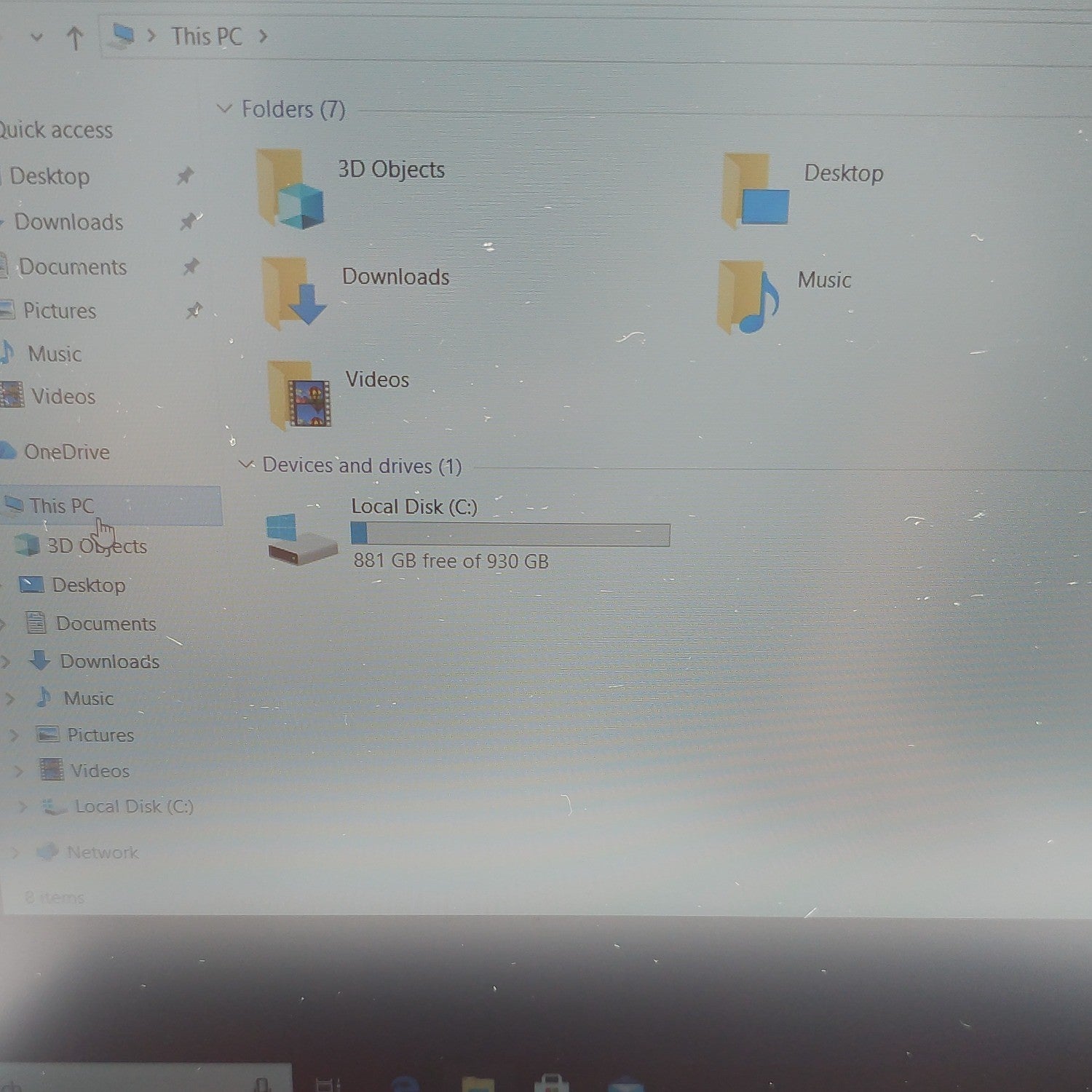This screenshot has width=1092, height=1092.
Task: Click the Downloads arrow icon in This PC tree
Action: pyautogui.click(x=39, y=660)
